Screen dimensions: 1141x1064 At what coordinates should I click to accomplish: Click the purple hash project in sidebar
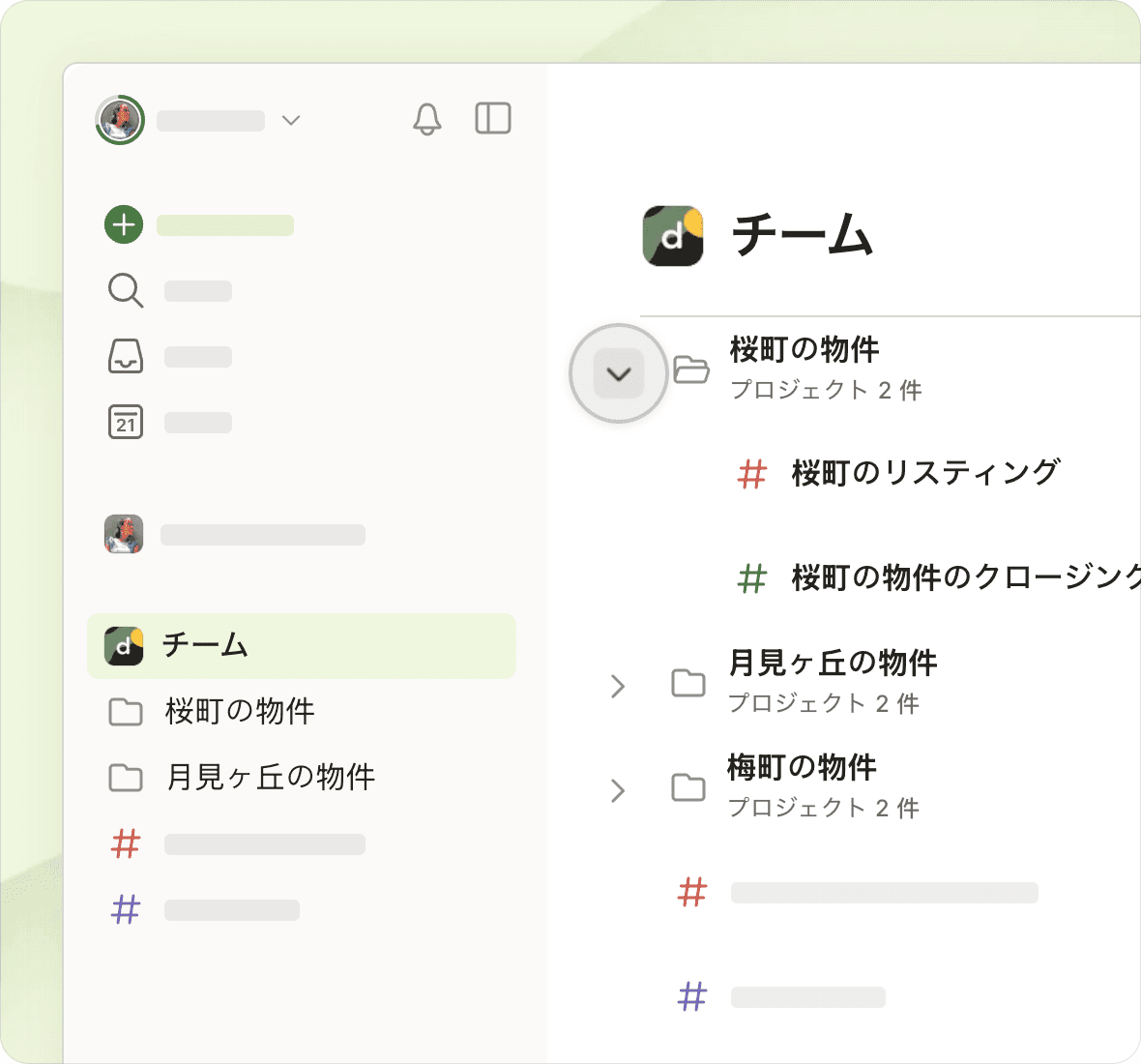[126, 910]
